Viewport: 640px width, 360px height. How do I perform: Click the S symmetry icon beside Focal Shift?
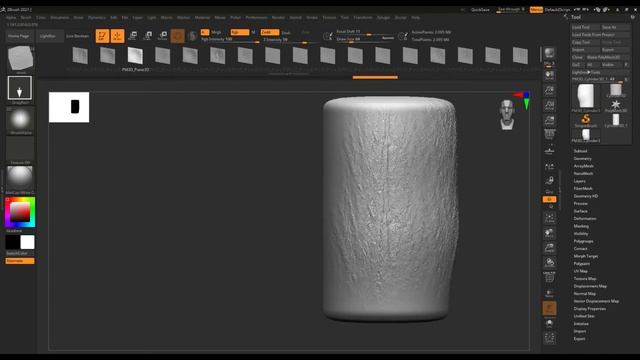point(327,36)
